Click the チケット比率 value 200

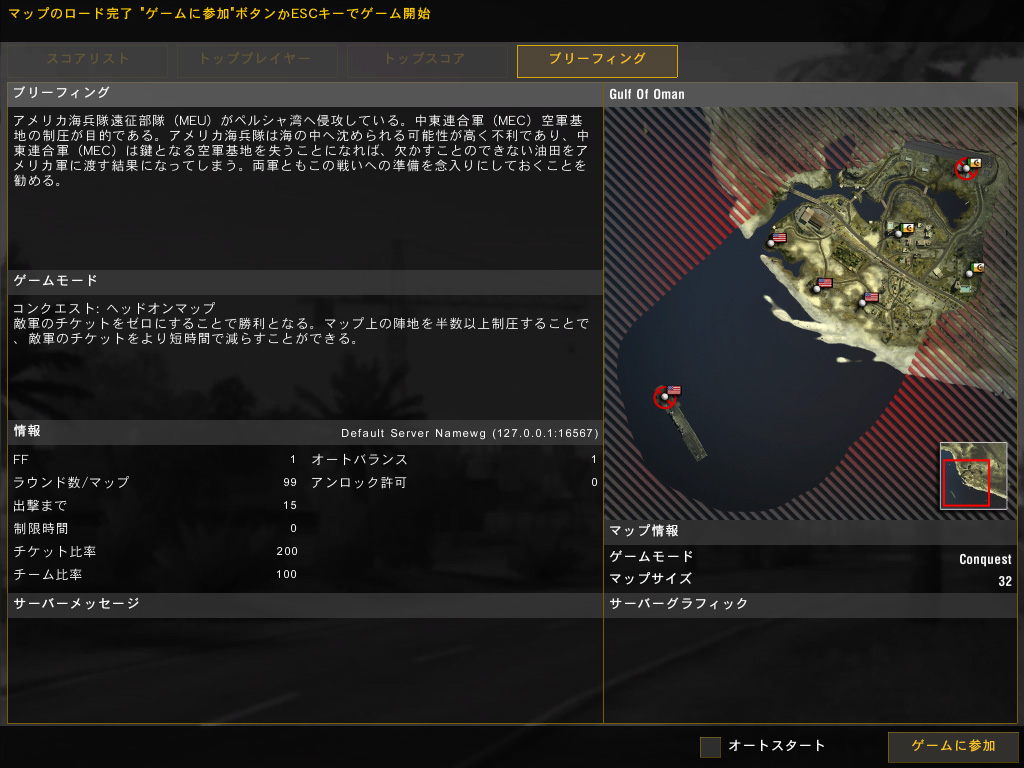coord(287,551)
